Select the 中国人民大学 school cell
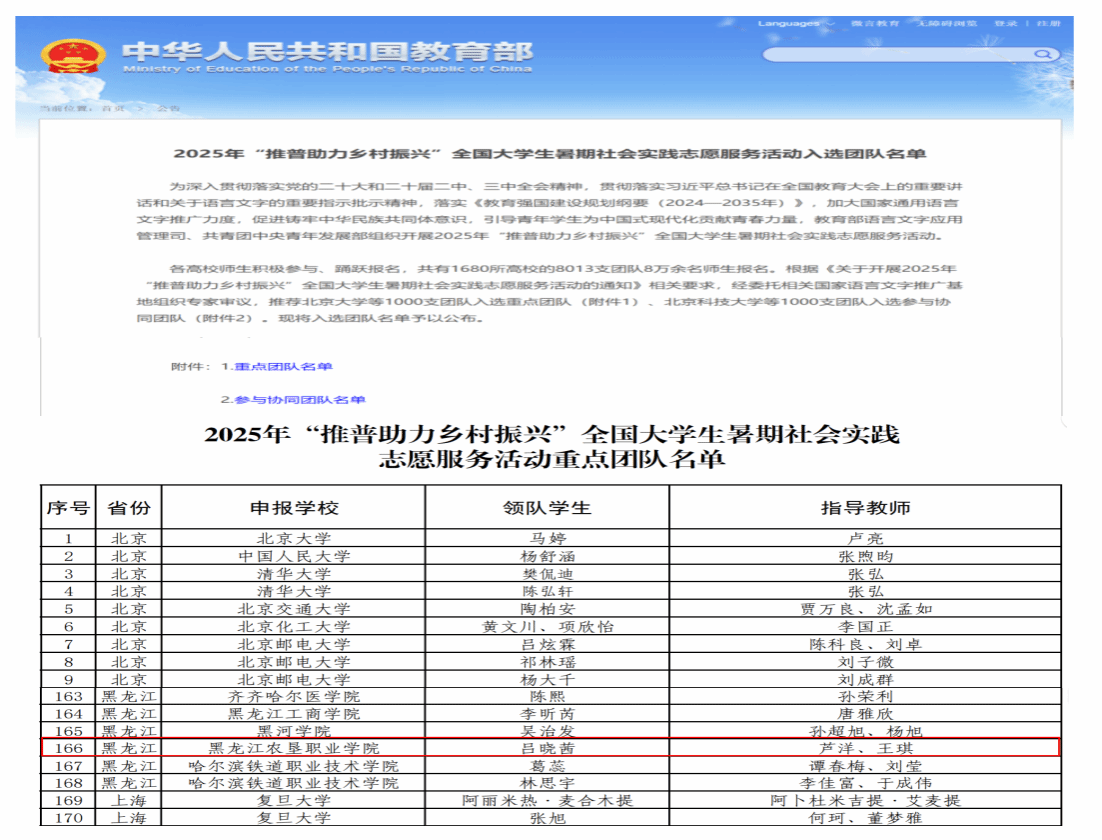Viewport: 1102px width, 840px height. coord(294,556)
